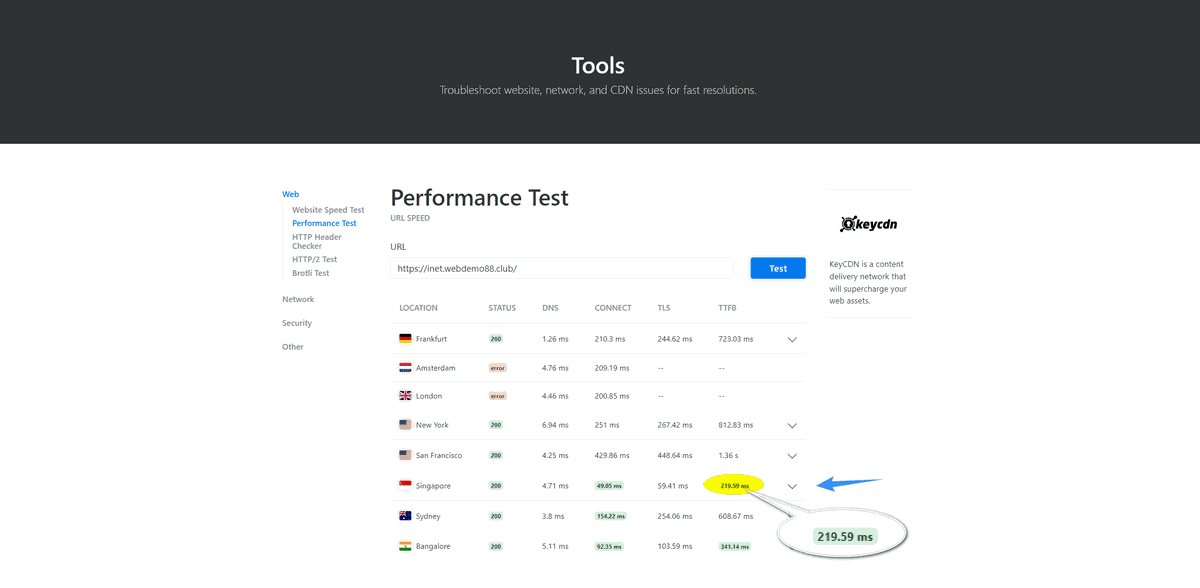Click Sydney's 200 status badge
This screenshot has height=588, width=1200.
(x=496, y=516)
